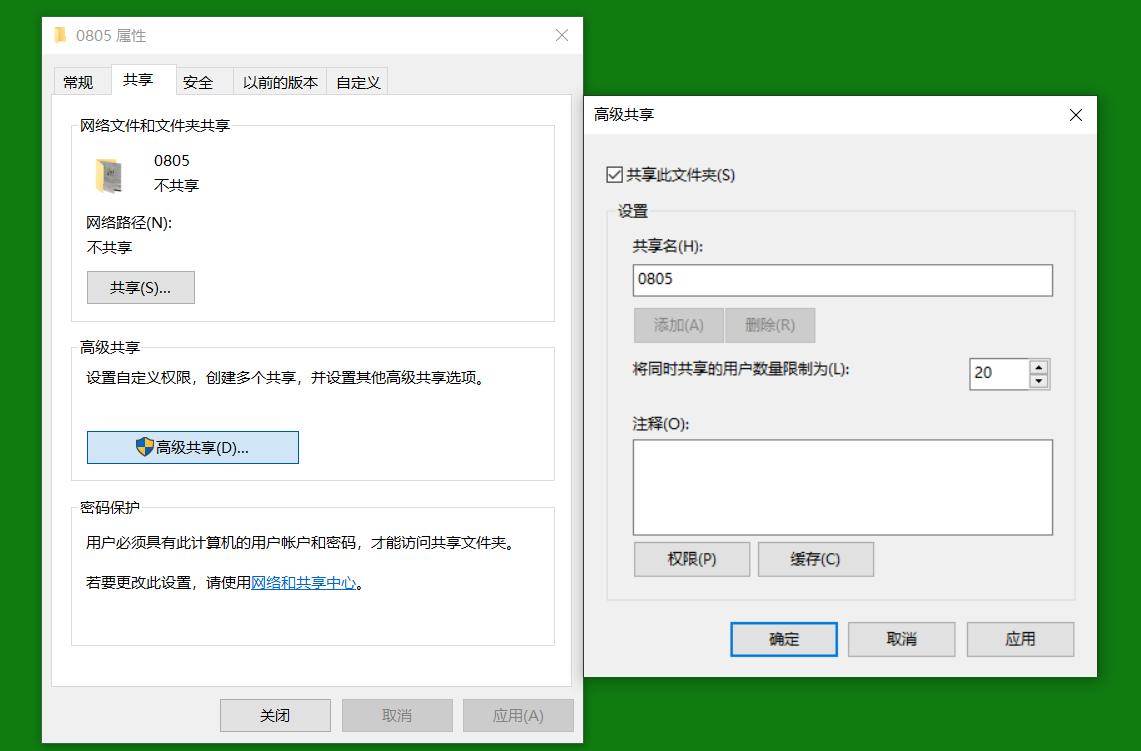Screen dimensions: 1141x751
Task: Switch to the 常规 tab
Action: coord(81,81)
